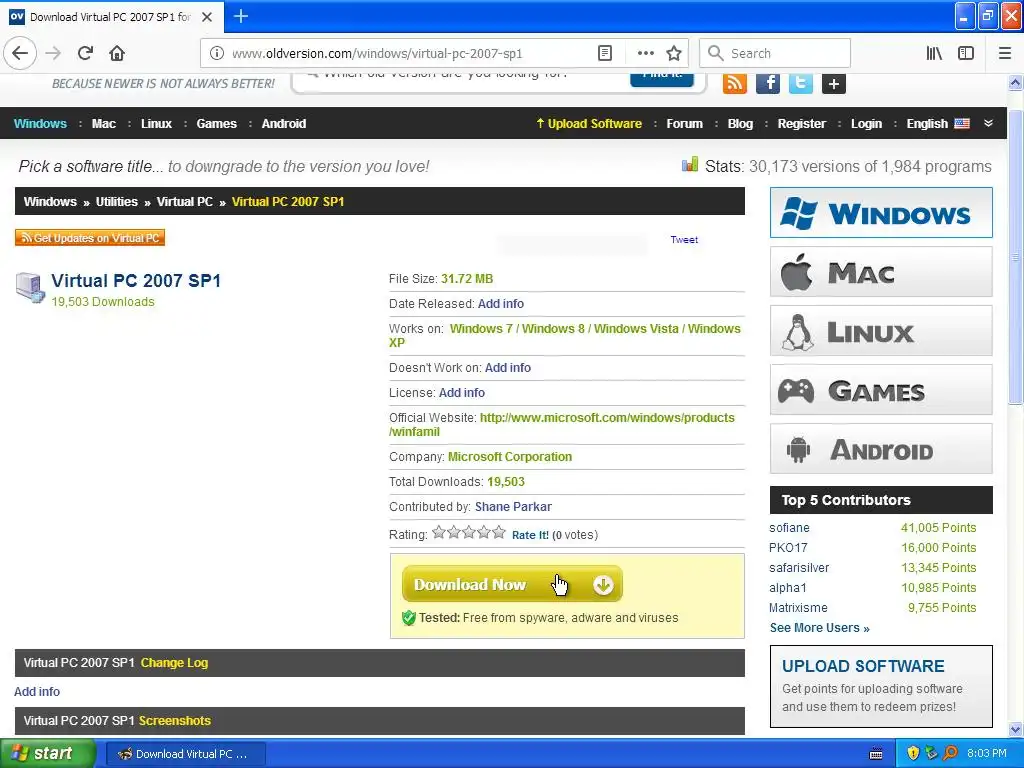Screen dimensions: 1024x768
Task: Click the Virtual PC program icon
Action: 30,287
